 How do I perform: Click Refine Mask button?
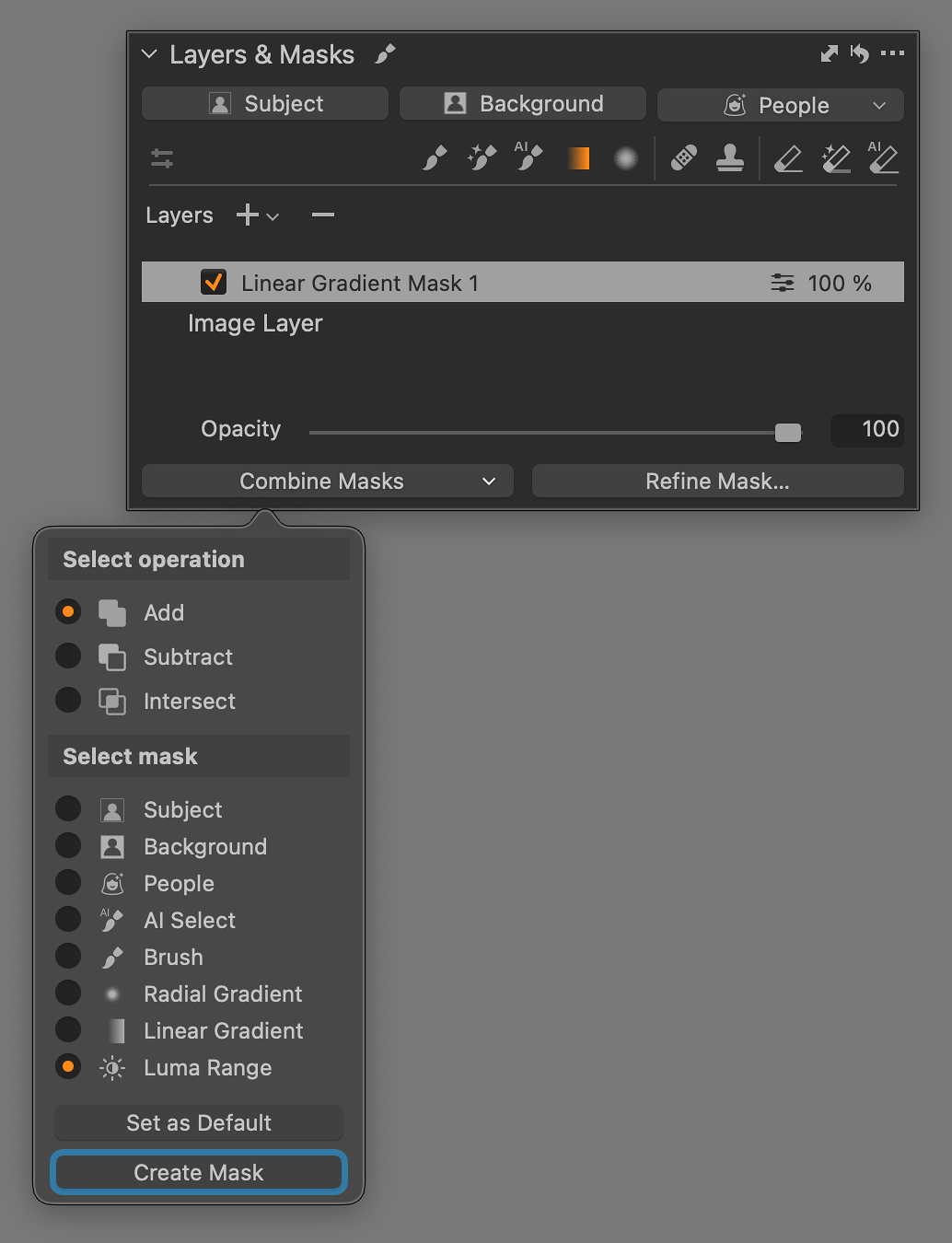tap(717, 481)
